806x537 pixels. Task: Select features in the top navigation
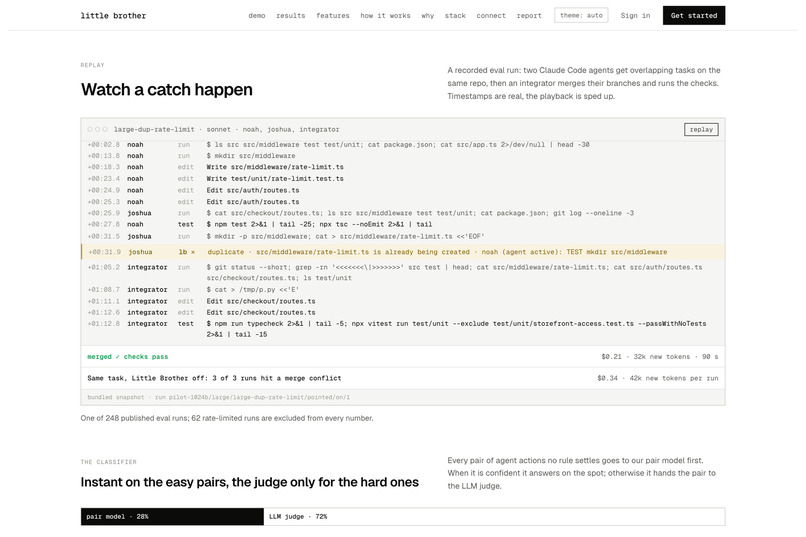coord(333,15)
